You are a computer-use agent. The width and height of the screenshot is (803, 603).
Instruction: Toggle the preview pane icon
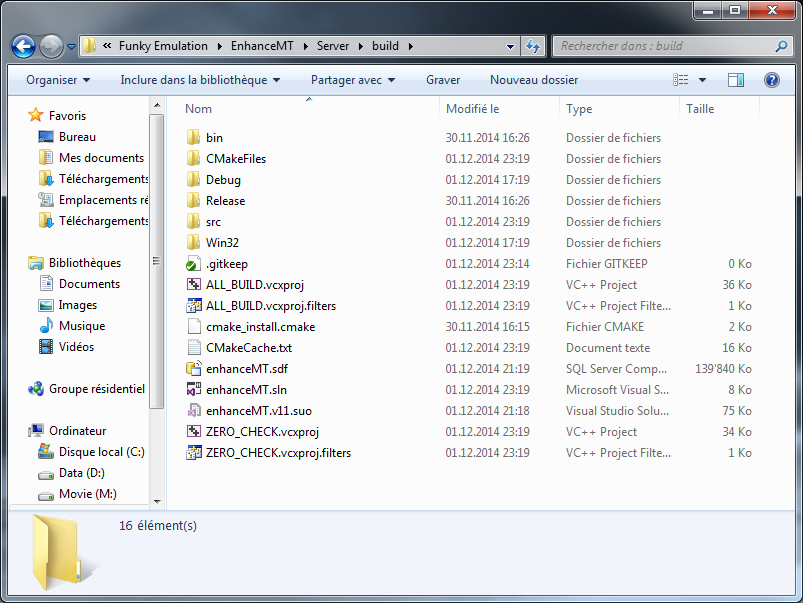(x=736, y=80)
